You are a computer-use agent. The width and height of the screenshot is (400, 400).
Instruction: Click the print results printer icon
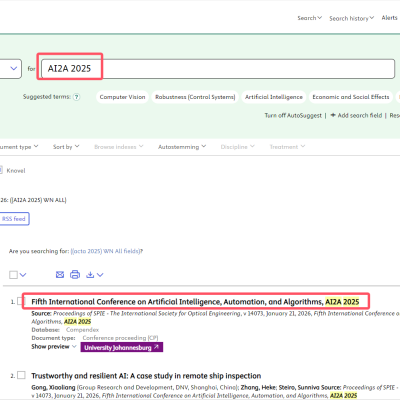[75, 275]
